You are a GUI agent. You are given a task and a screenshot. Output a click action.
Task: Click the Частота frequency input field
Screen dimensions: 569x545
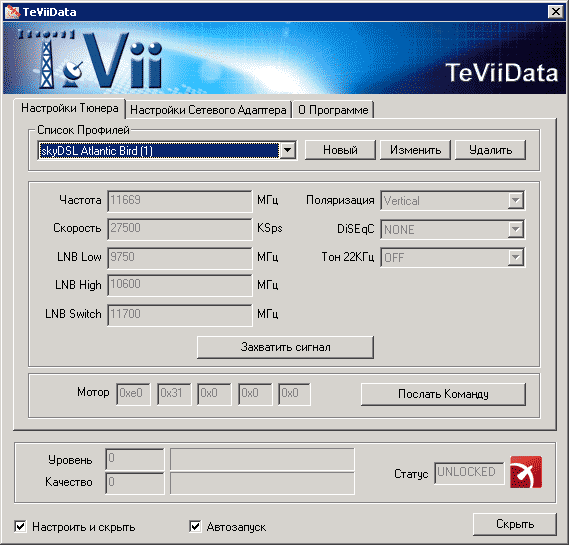[180, 201]
